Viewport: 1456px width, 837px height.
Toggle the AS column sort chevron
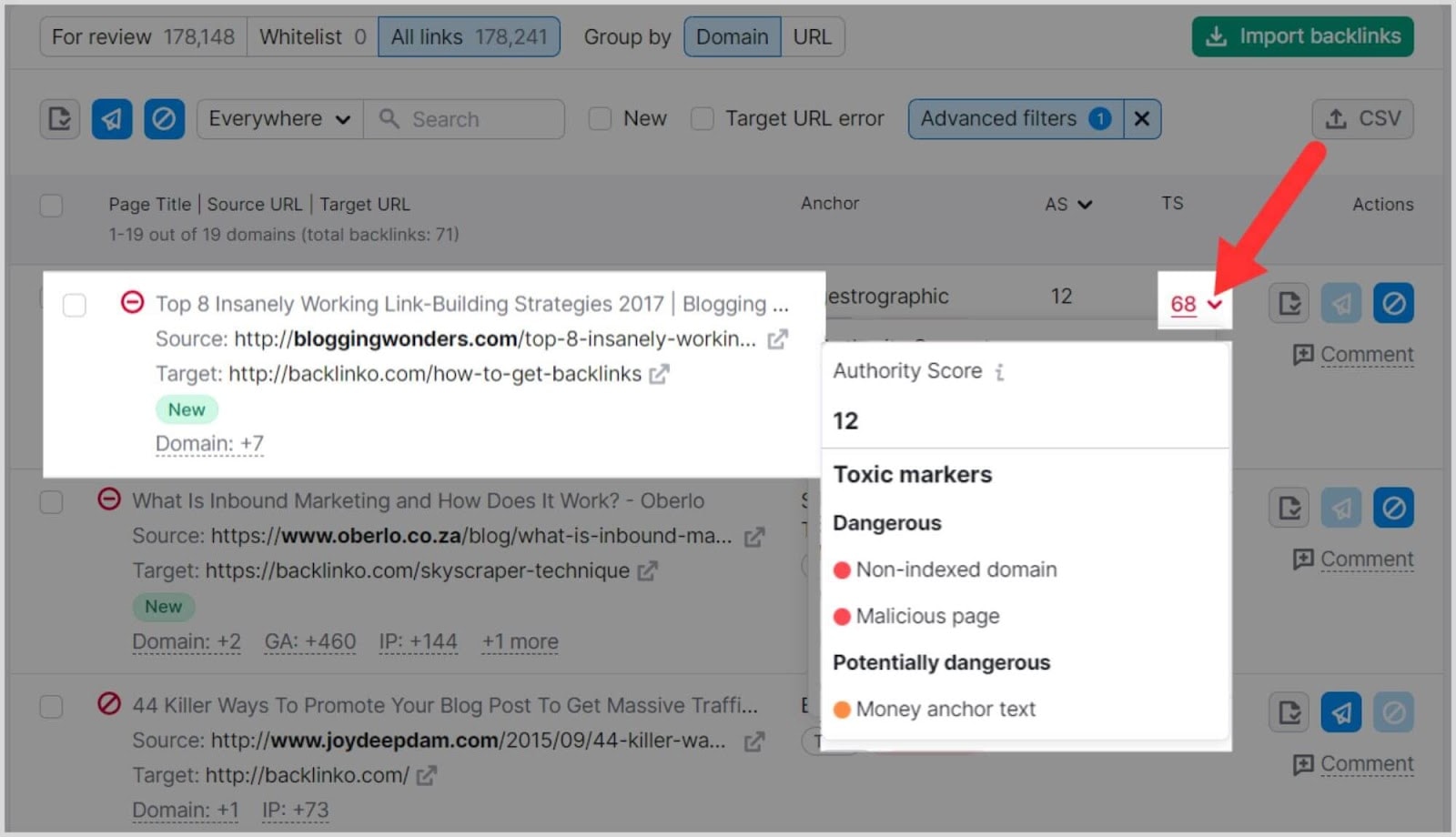click(x=1086, y=205)
